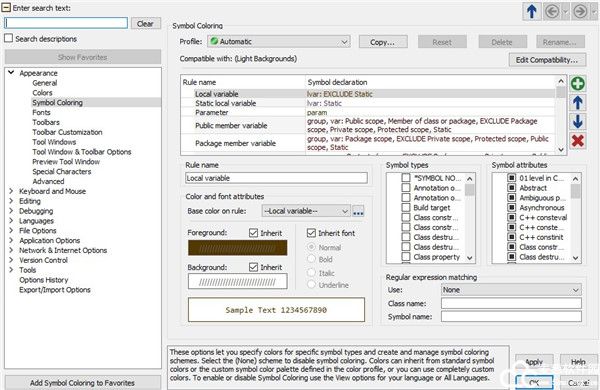Toggle Asynchronous symbol attribute
The width and height of the screenshot is (600, 390).
pyautogui.click(x=512, y=207)
